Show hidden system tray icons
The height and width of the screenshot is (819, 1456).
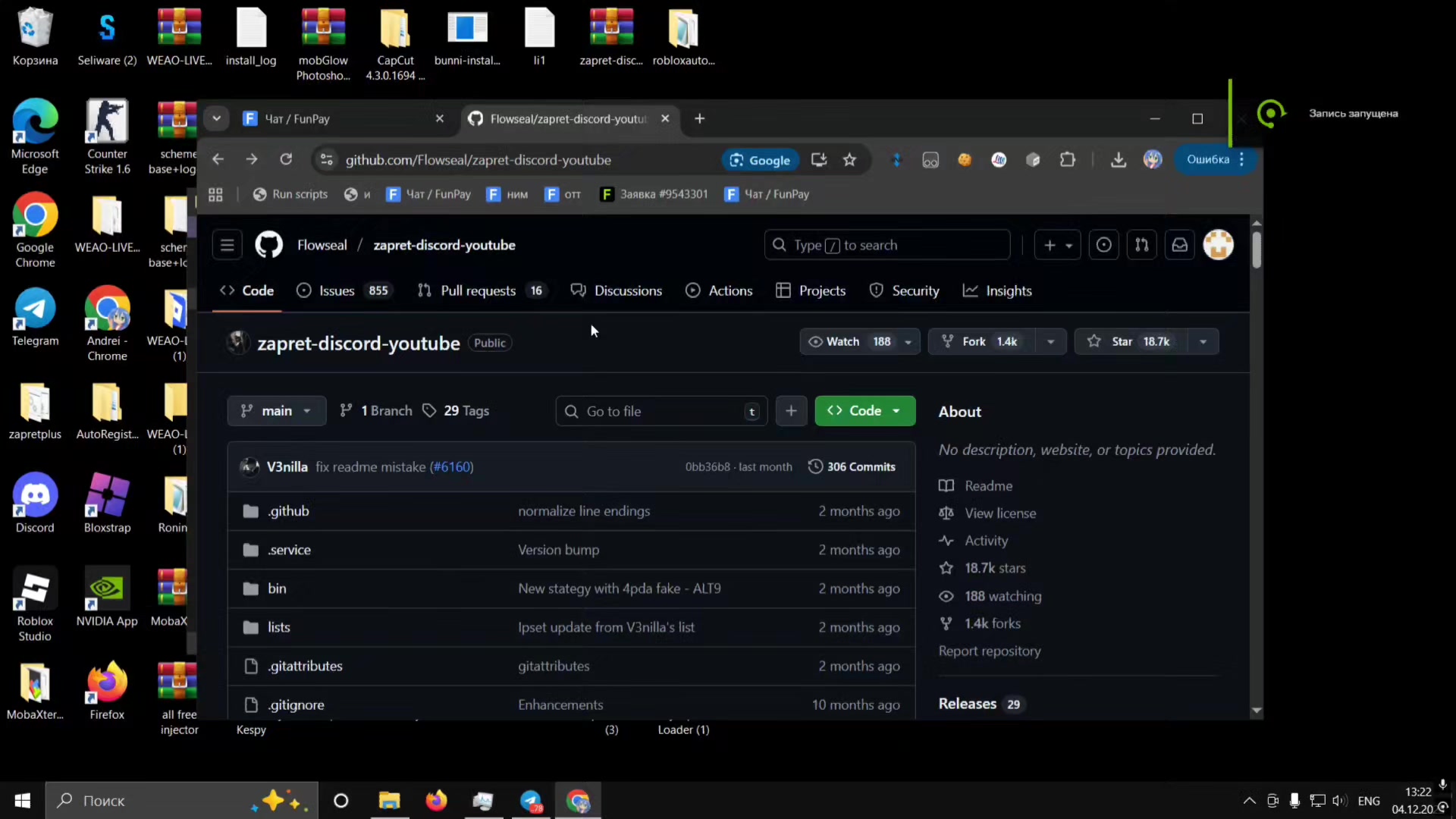(x=1249, y=801)
